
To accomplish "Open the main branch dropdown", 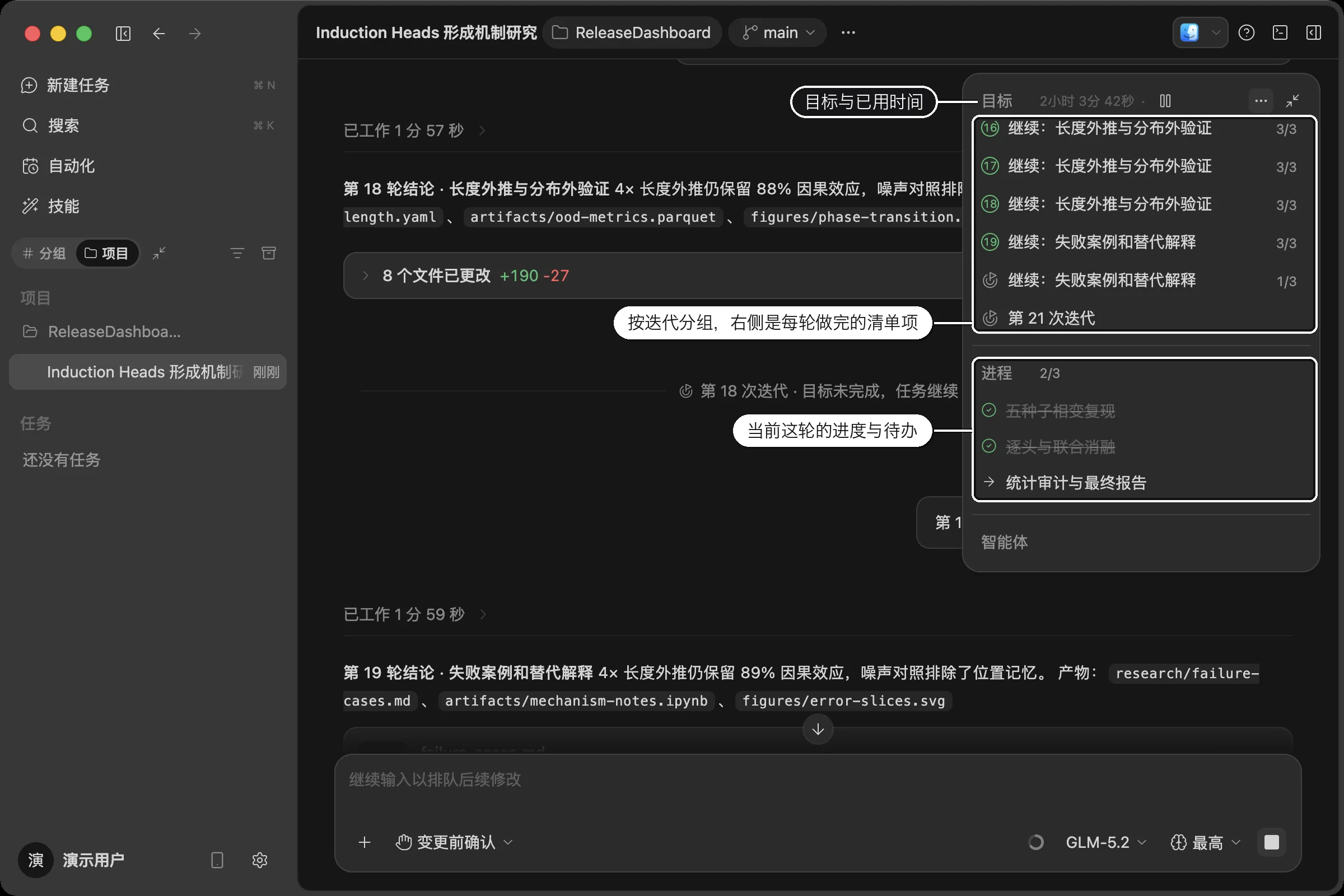I will [x=777, y=32].
